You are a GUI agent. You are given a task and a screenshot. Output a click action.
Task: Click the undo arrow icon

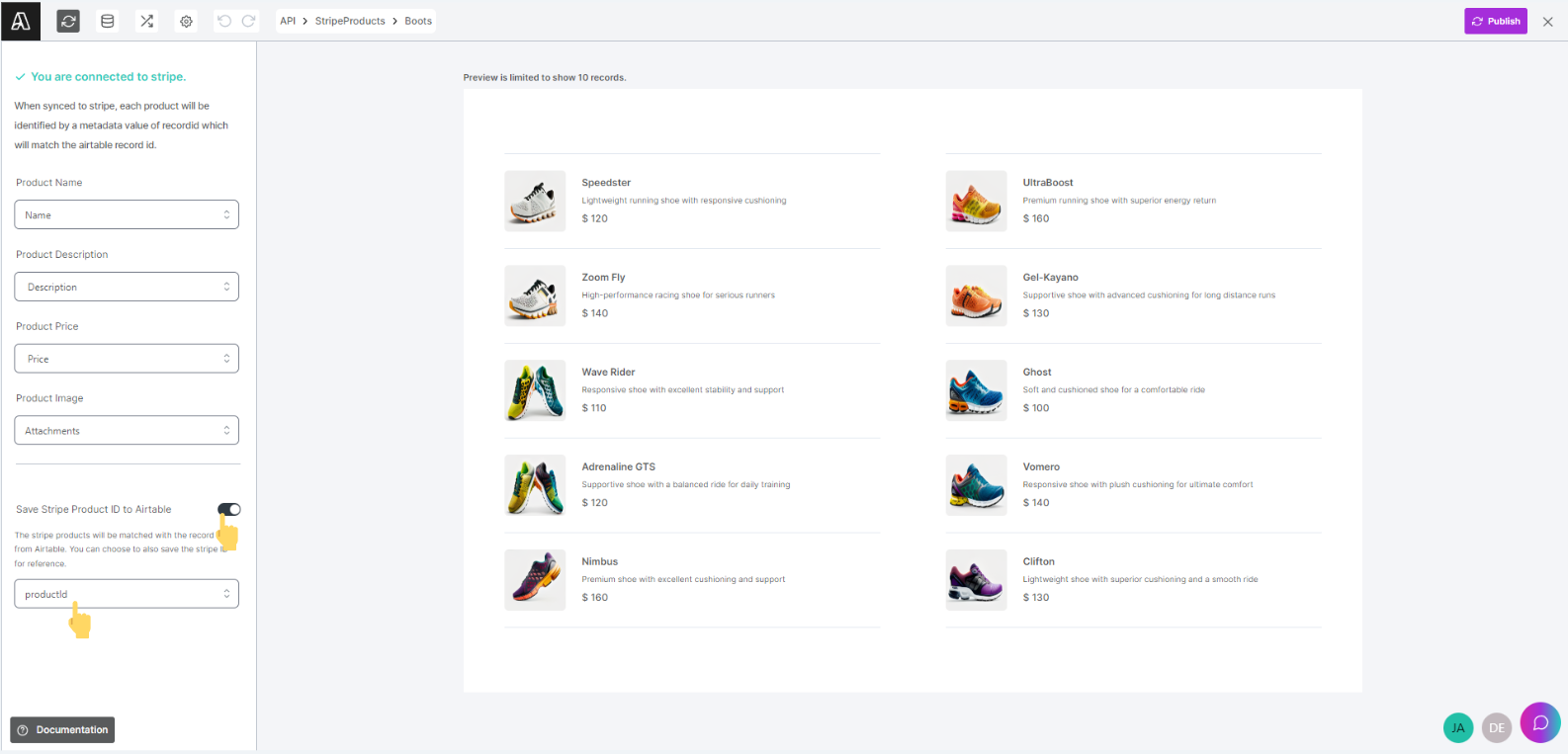[x=224, y=21]
